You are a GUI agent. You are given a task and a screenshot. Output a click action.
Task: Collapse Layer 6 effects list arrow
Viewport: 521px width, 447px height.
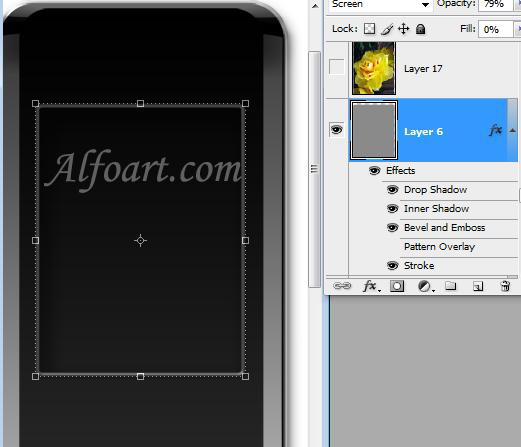pos(512,131)
